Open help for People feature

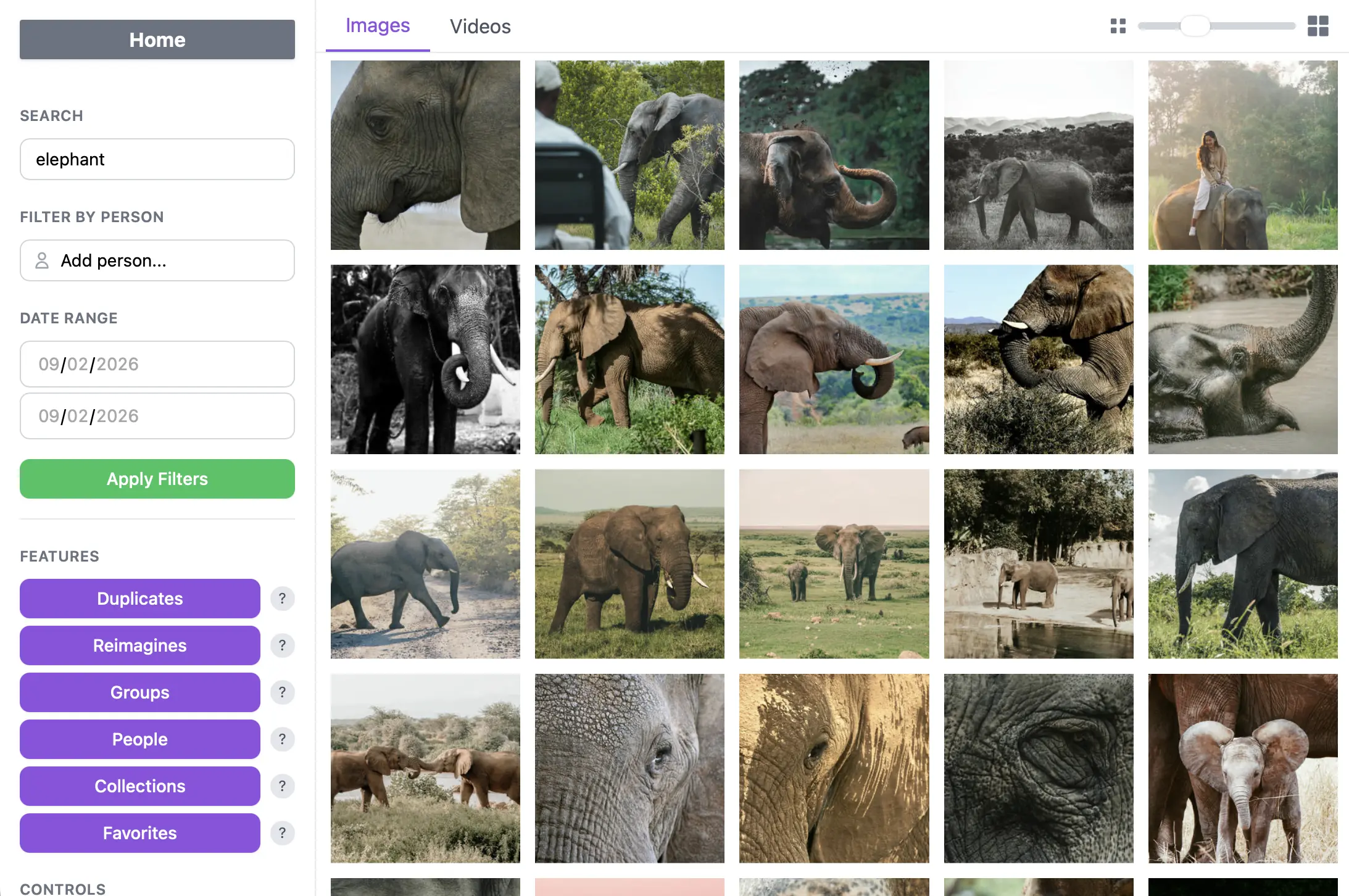tap(282, 739)
